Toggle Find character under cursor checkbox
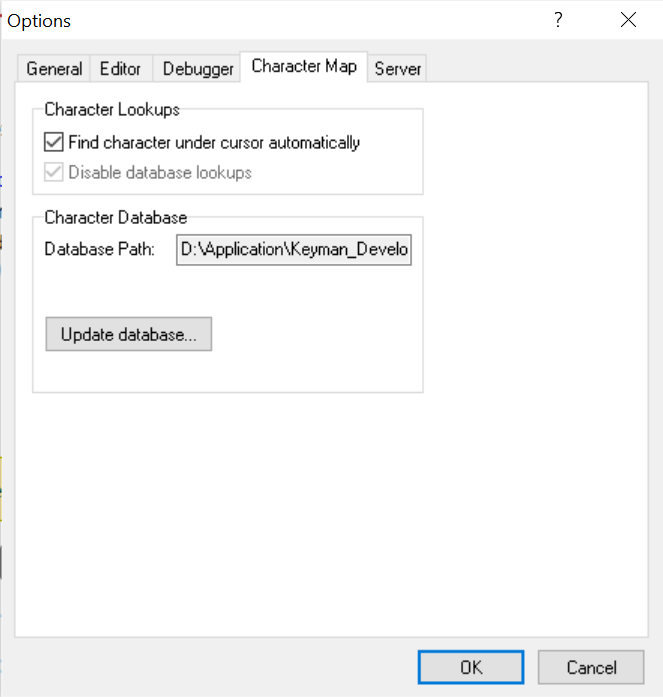 coord(54,142)
